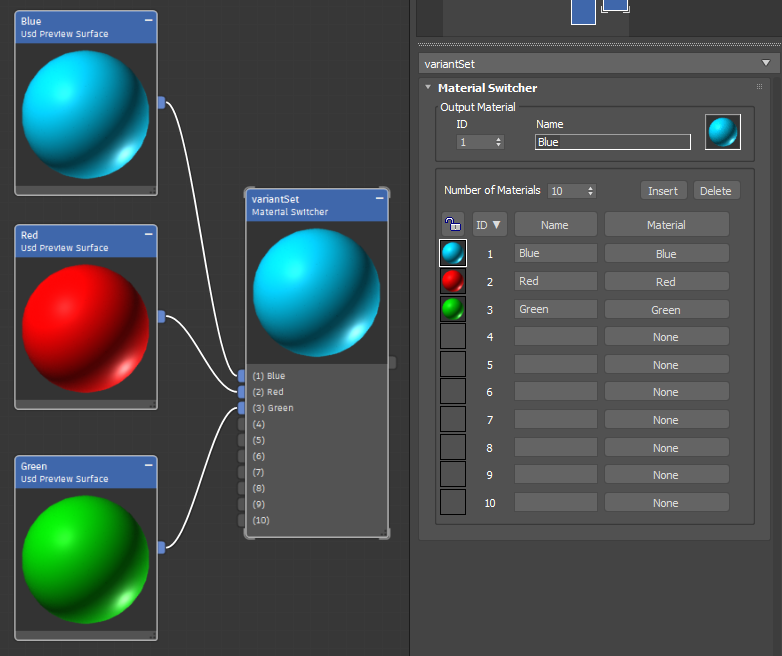This screenshot has width=782, height=656.
Task: Click the (7) slot label on variantSet node
Action: [258, 472]
